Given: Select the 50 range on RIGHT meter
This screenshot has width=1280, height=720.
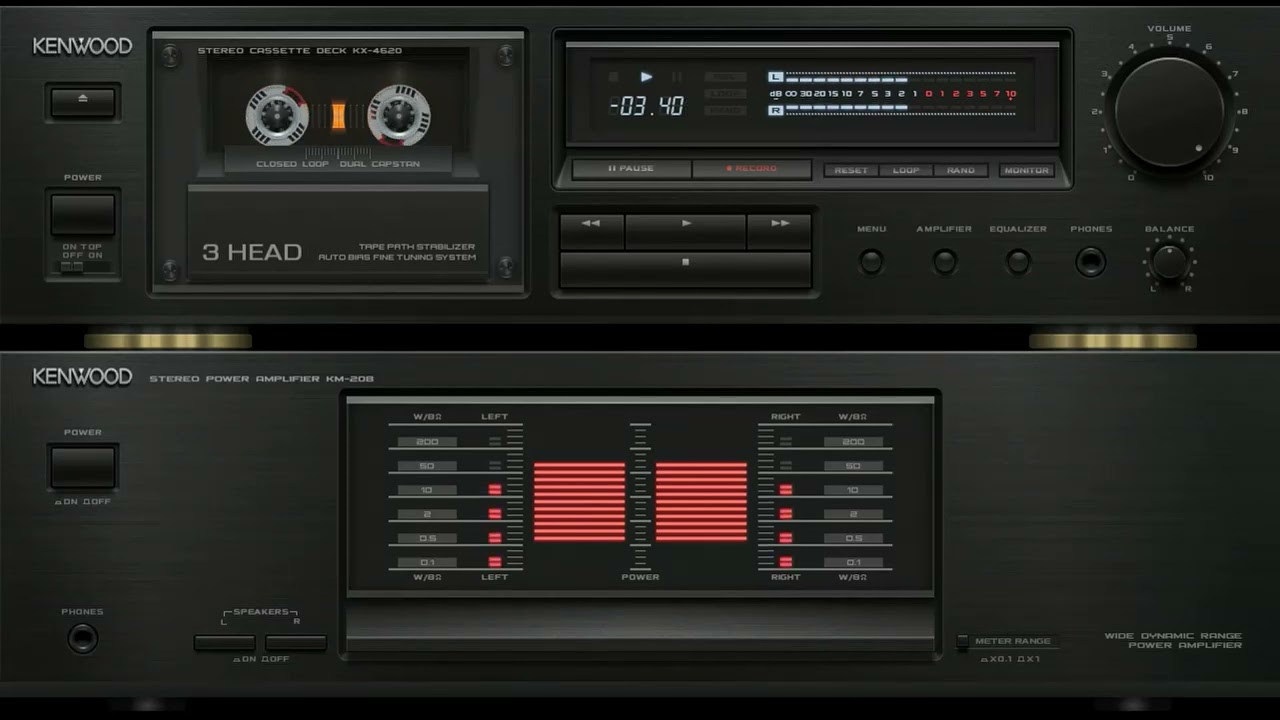Looking at the screenshot, I should tap(853, 466).
